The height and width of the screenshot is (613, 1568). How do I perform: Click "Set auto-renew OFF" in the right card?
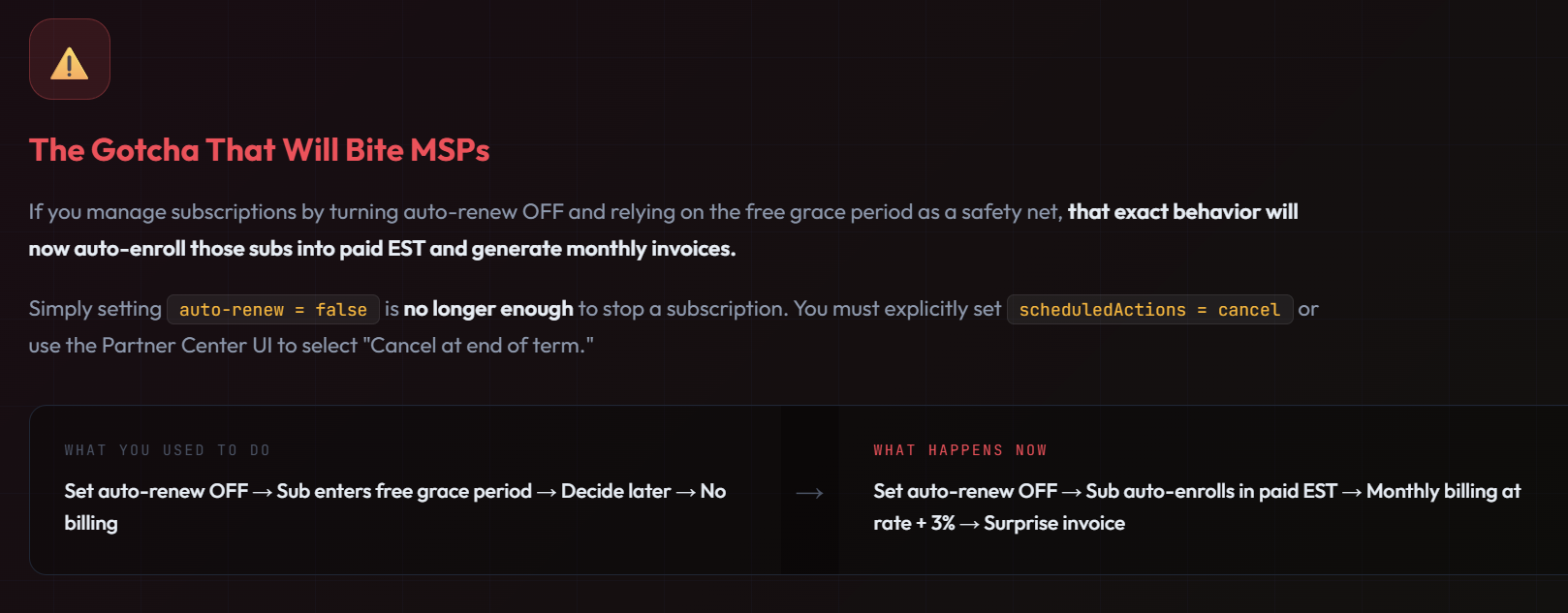click(964, 491)
